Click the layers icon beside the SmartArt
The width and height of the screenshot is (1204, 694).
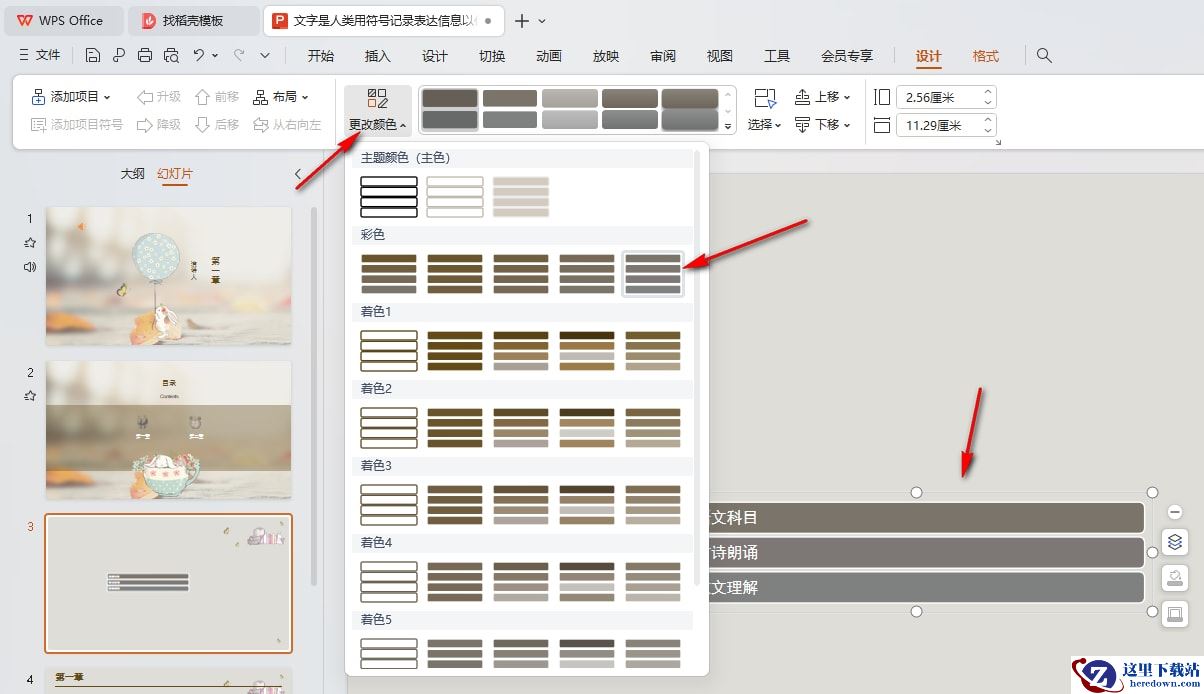1175,543
